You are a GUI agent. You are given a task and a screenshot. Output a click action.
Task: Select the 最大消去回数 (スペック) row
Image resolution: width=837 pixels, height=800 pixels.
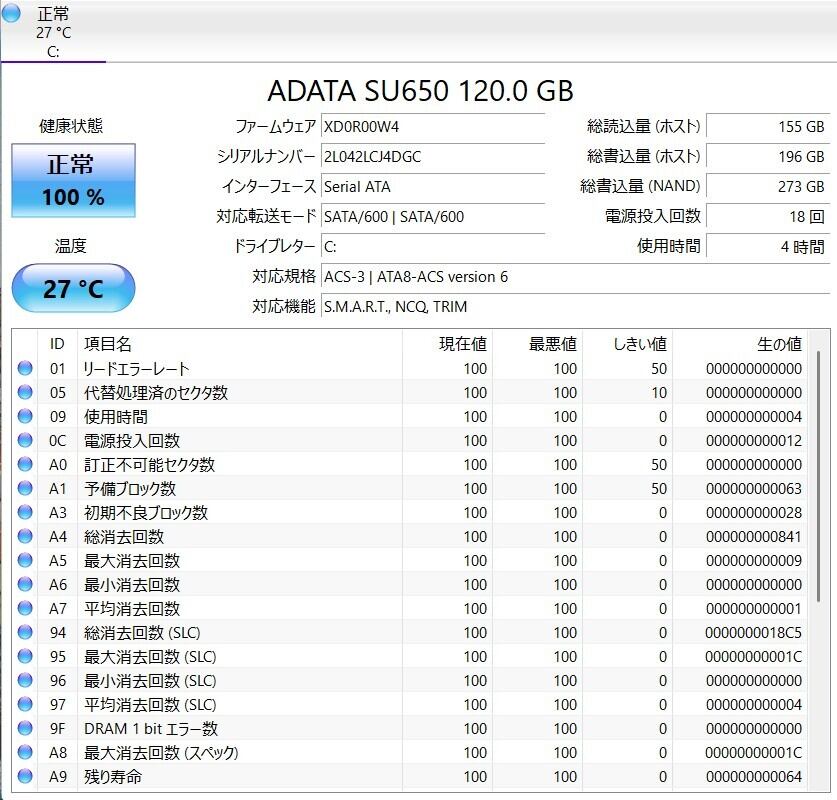click(x=400, y=753)
